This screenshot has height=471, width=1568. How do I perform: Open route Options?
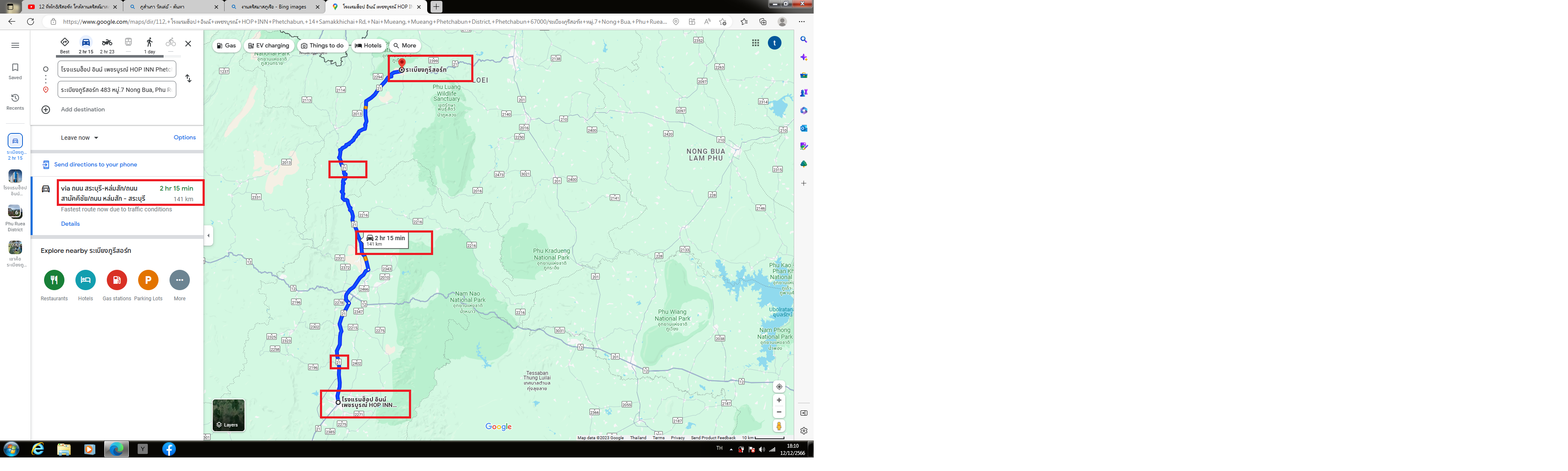tap(184, 138)
